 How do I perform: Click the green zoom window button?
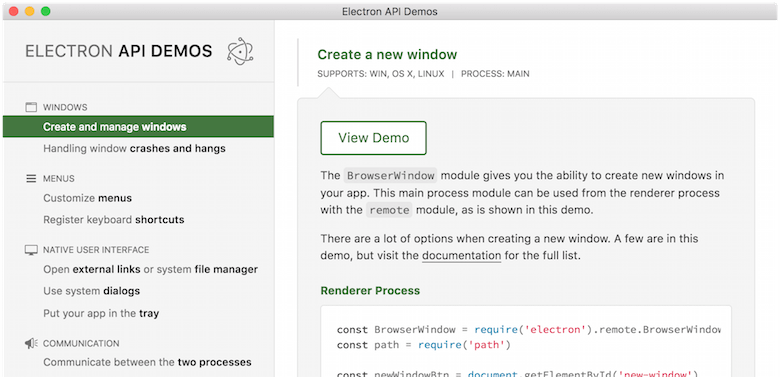(x=46, y=11)
